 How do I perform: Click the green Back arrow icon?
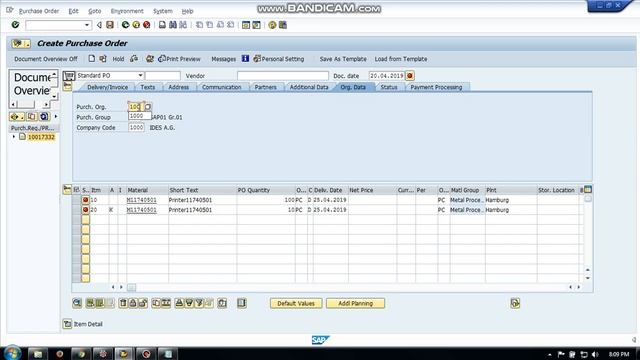[125, 25]
